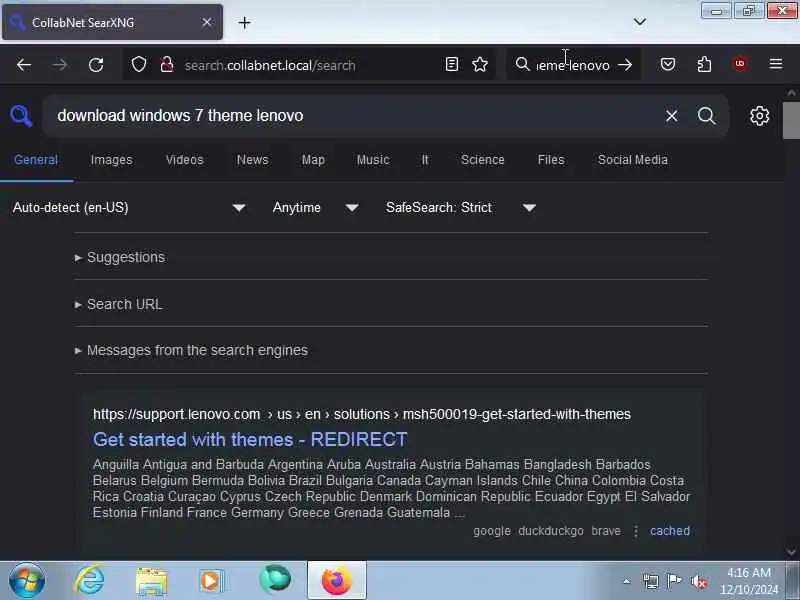Click the insecure connection padlock icon
This screenshot has width=800, height=600.
(167, 65)
